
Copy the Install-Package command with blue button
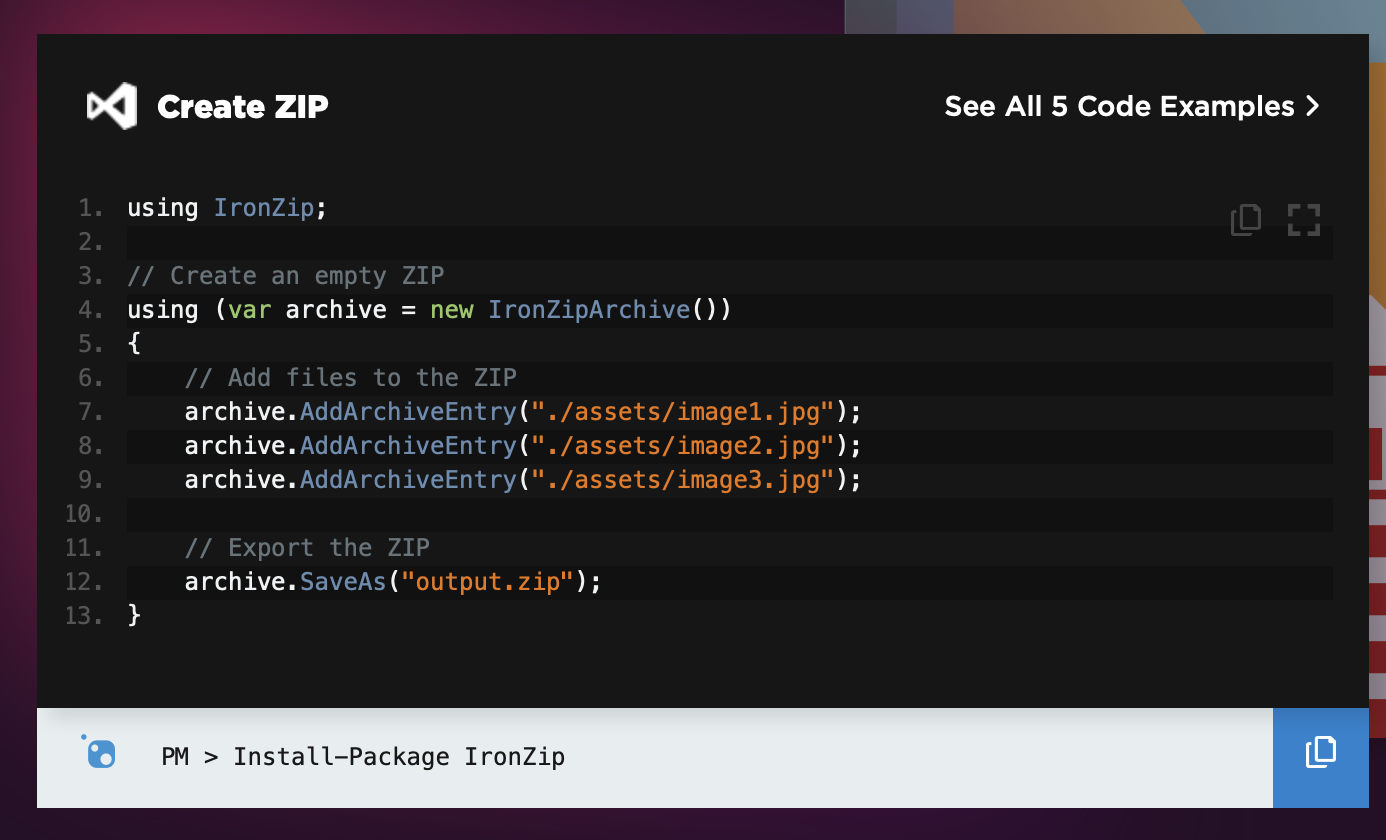point(1321,757)
